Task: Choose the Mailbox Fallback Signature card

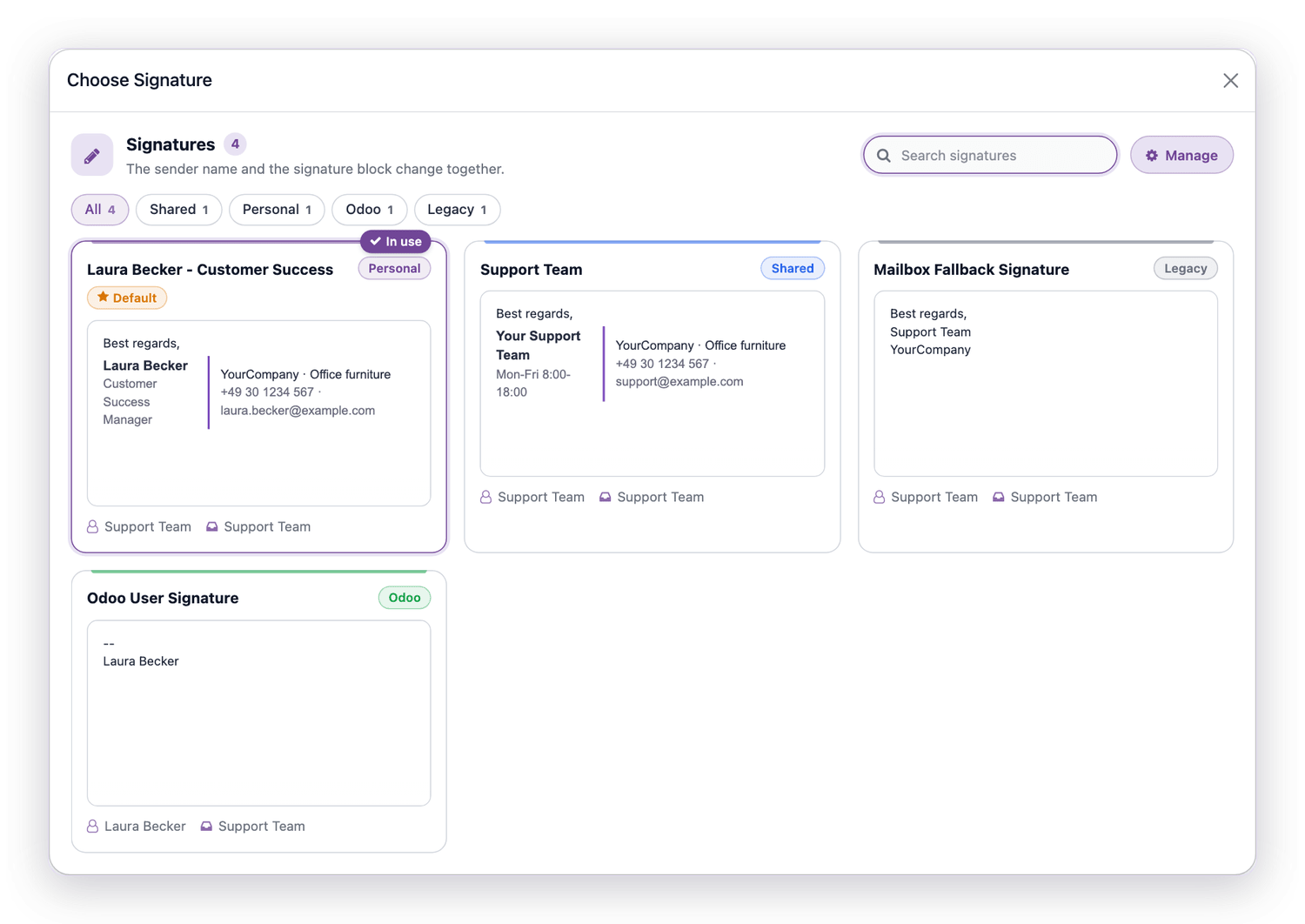Action: pyautogui.click(x=1046, y=397)
